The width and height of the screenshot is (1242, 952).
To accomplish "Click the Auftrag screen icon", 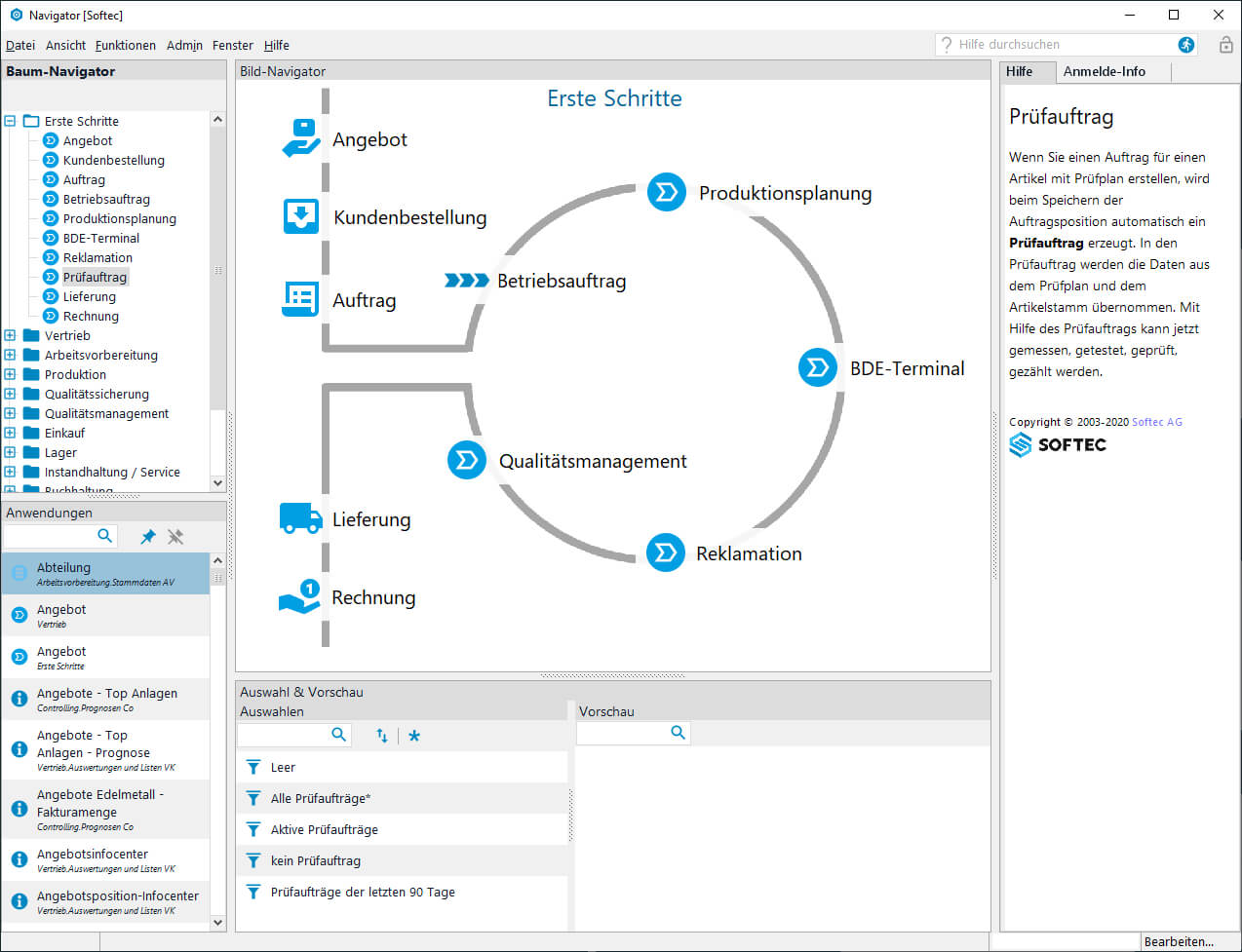I will pyautogui.click(x=299, y=299).
